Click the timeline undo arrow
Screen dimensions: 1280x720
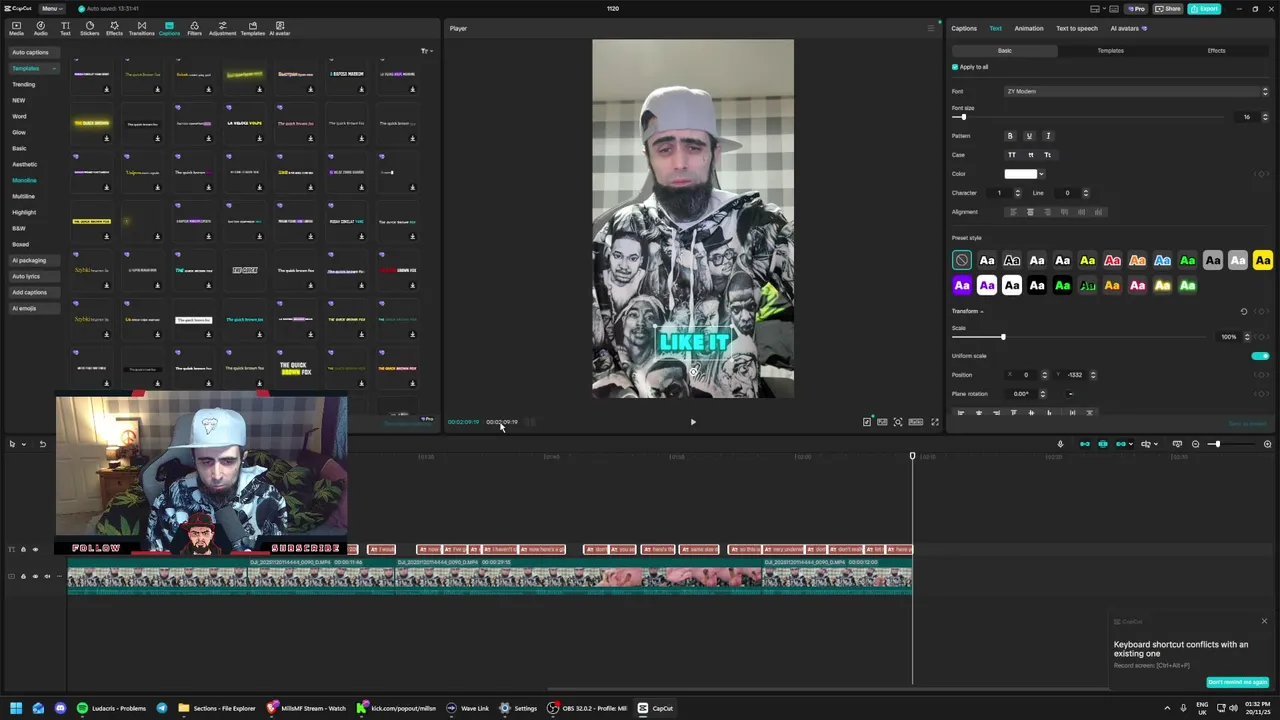pos(42,444)
